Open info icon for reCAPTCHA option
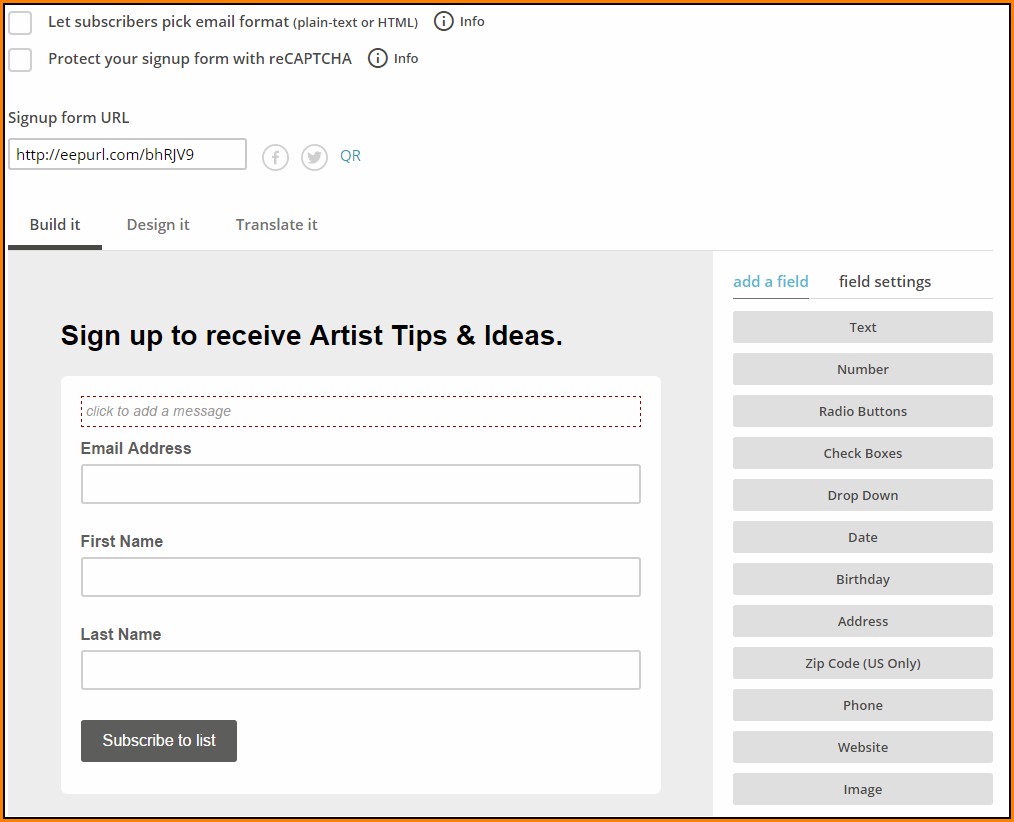The height and width of the screenshot is (822, 1014). 377,58
